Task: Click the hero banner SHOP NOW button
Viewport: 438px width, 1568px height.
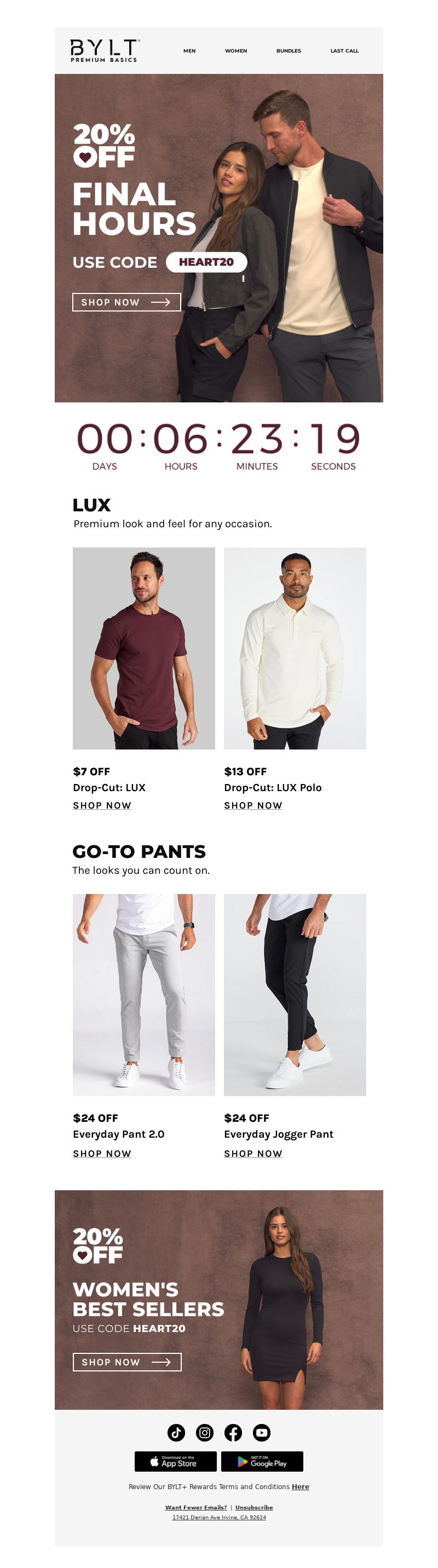Action: tap(126, 302)
